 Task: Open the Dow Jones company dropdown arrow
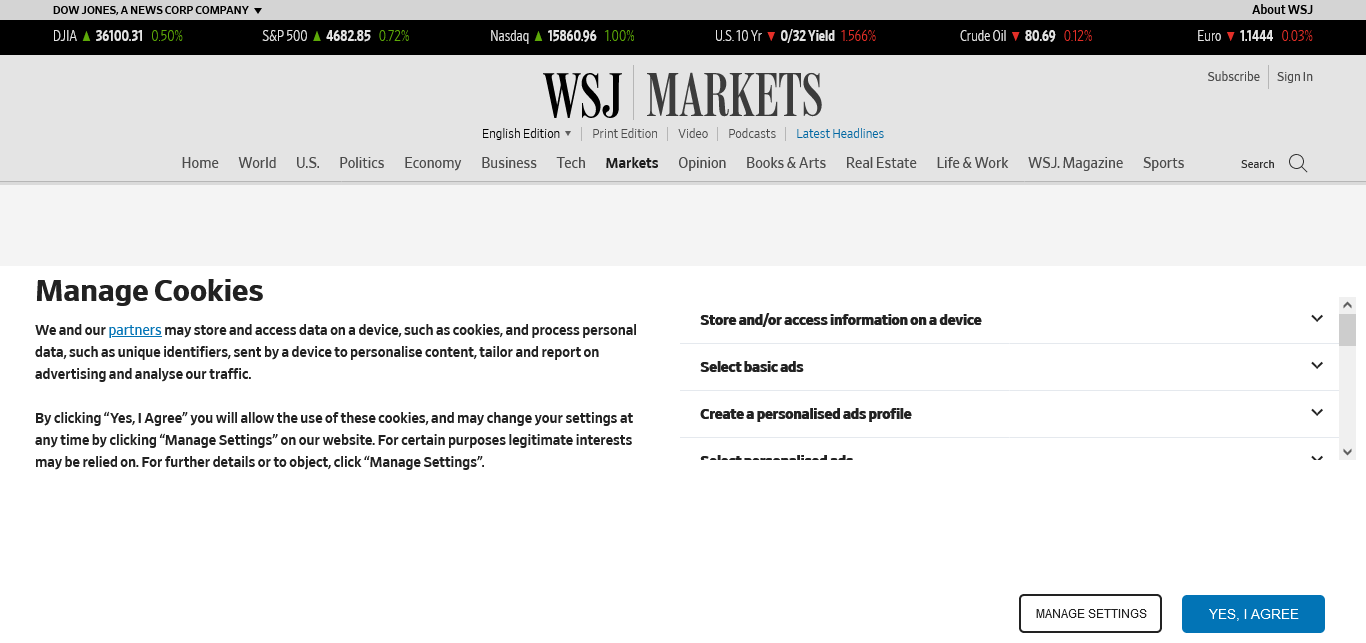tap(258, 10)
